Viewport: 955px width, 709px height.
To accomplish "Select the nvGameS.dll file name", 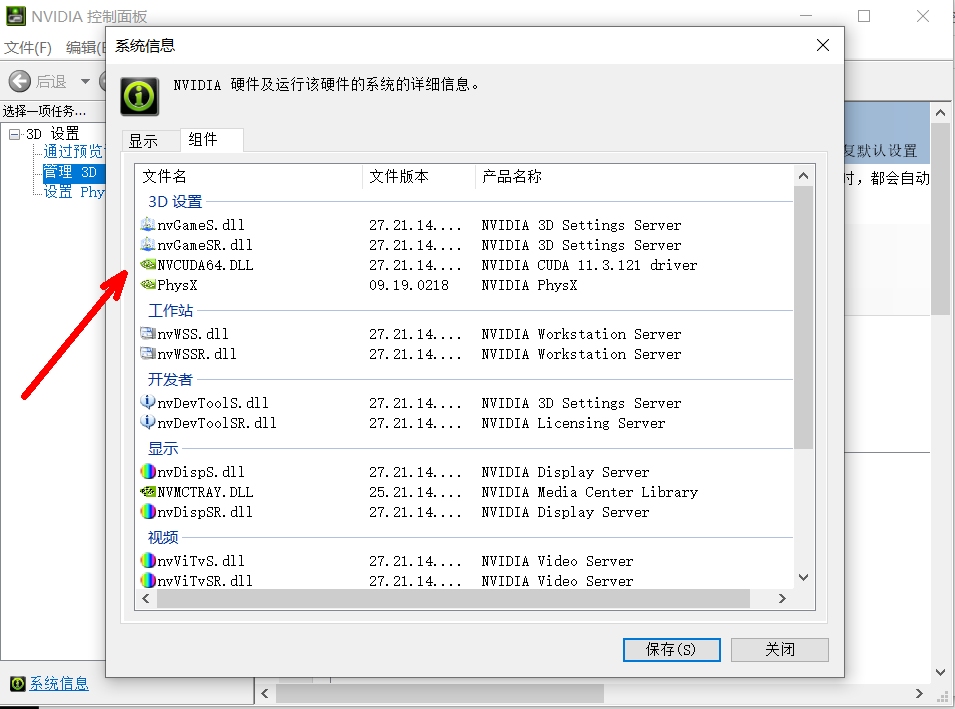I will [x=201, y=225].
